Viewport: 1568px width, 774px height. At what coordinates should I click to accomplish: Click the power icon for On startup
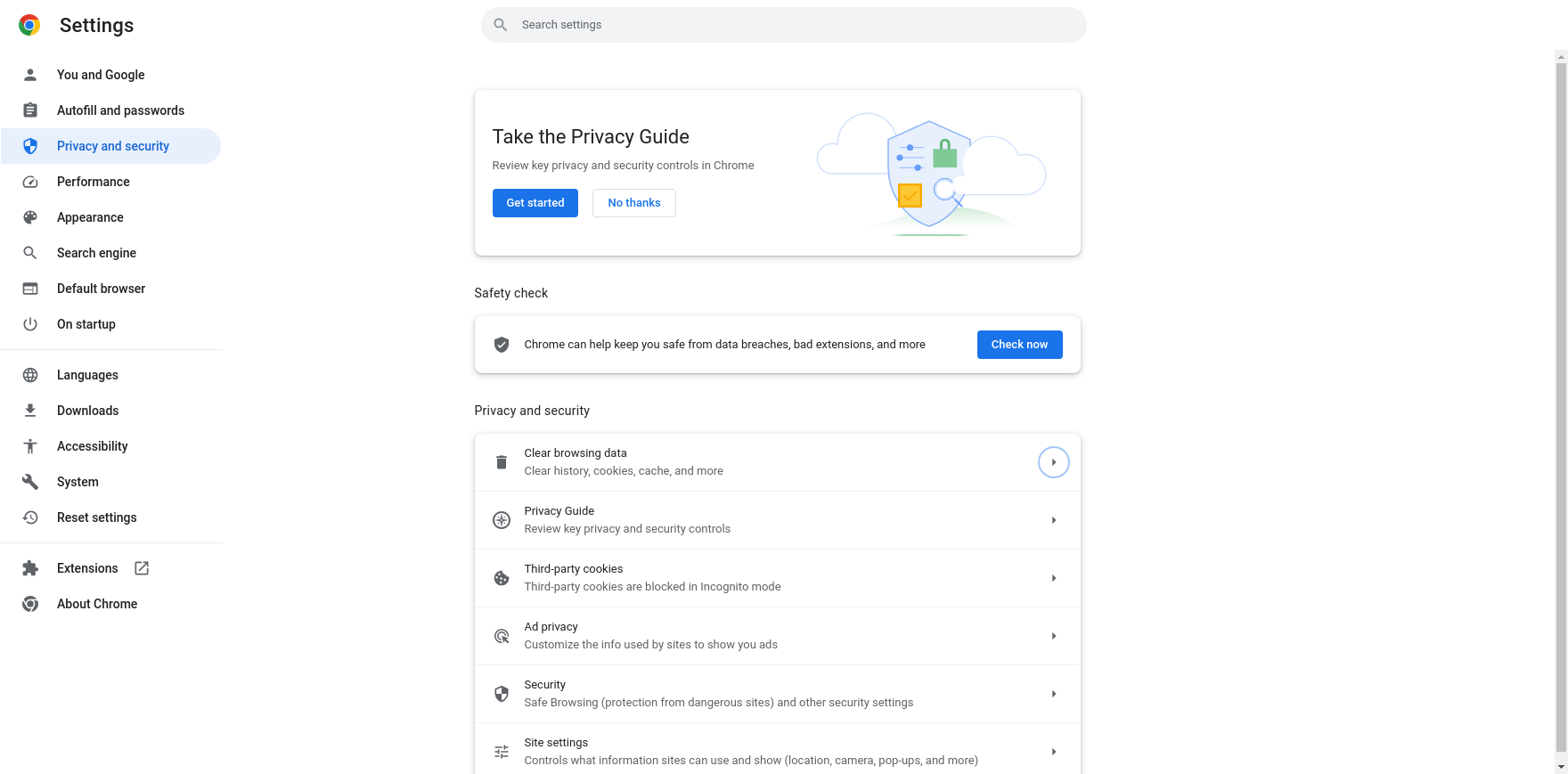pyautogui.click(x=30, y=324)
